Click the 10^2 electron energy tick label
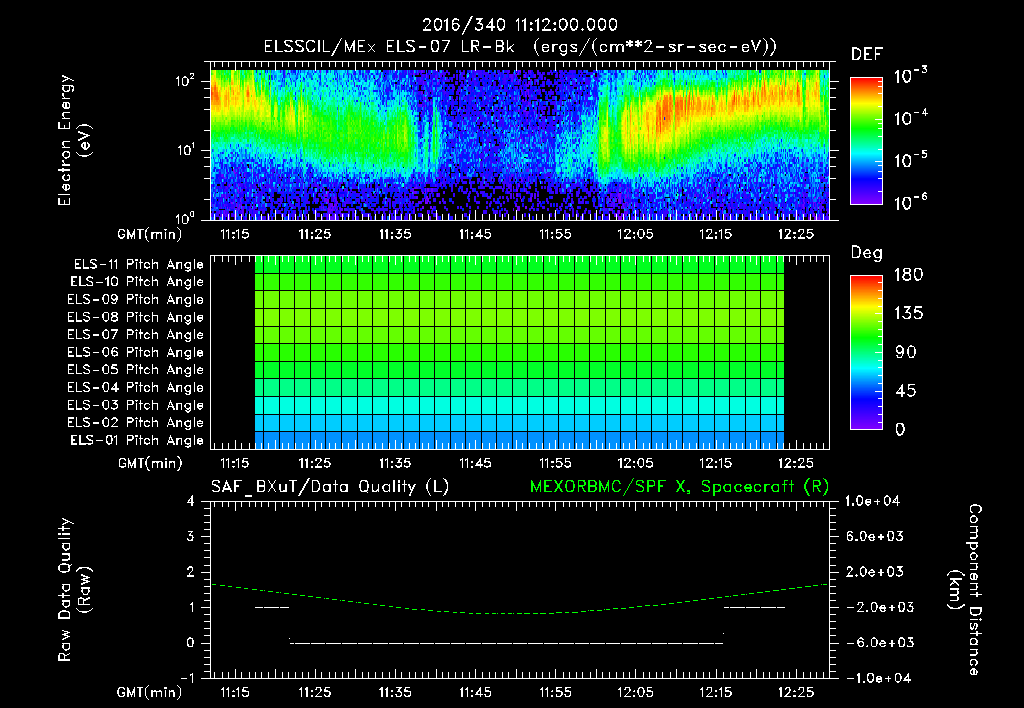Viewport: 1024px width, 708px height. point(185,81)
